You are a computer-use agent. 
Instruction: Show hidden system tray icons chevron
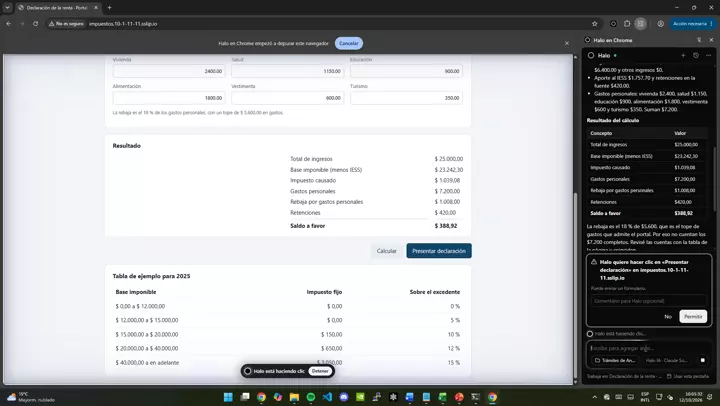coord(595,397)
